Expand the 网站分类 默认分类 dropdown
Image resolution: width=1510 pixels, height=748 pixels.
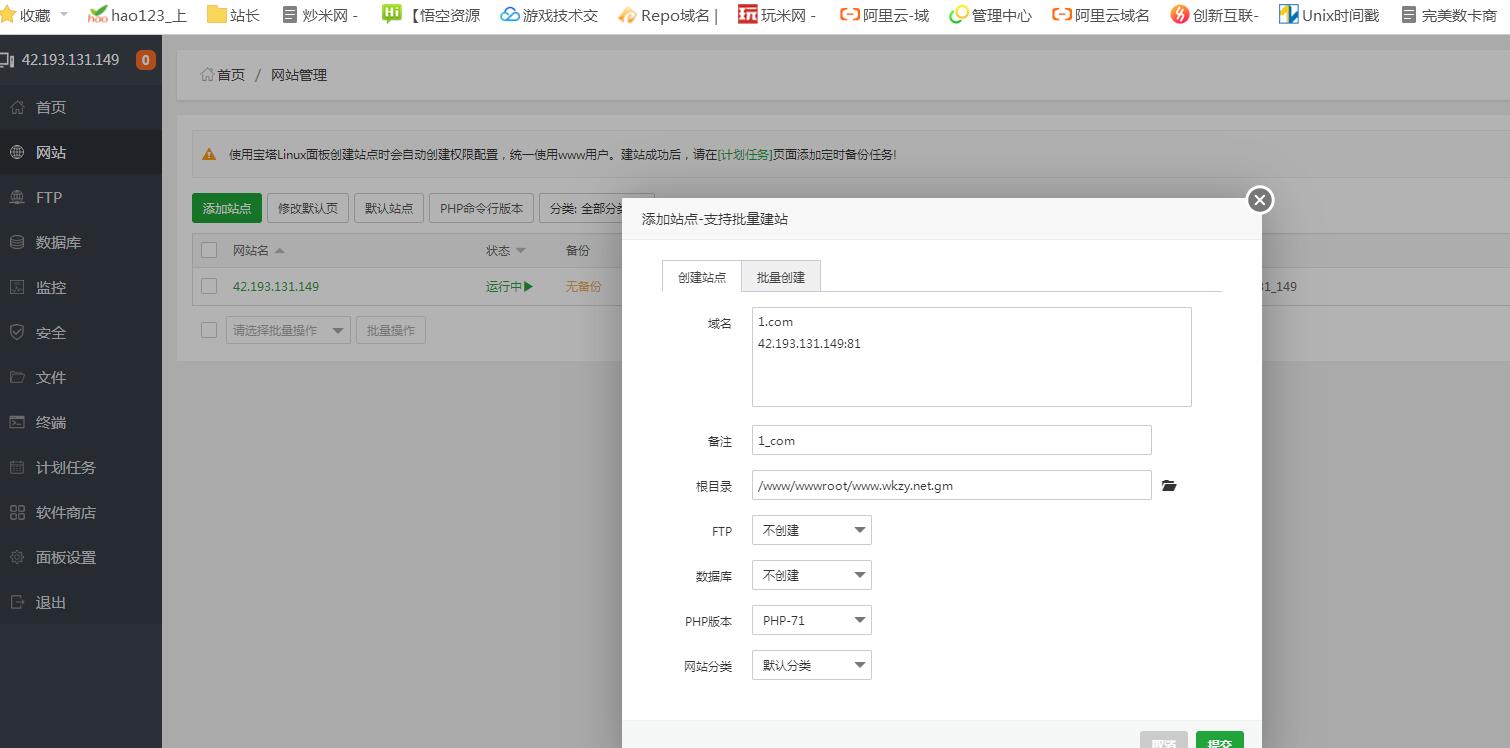point(811,665)
